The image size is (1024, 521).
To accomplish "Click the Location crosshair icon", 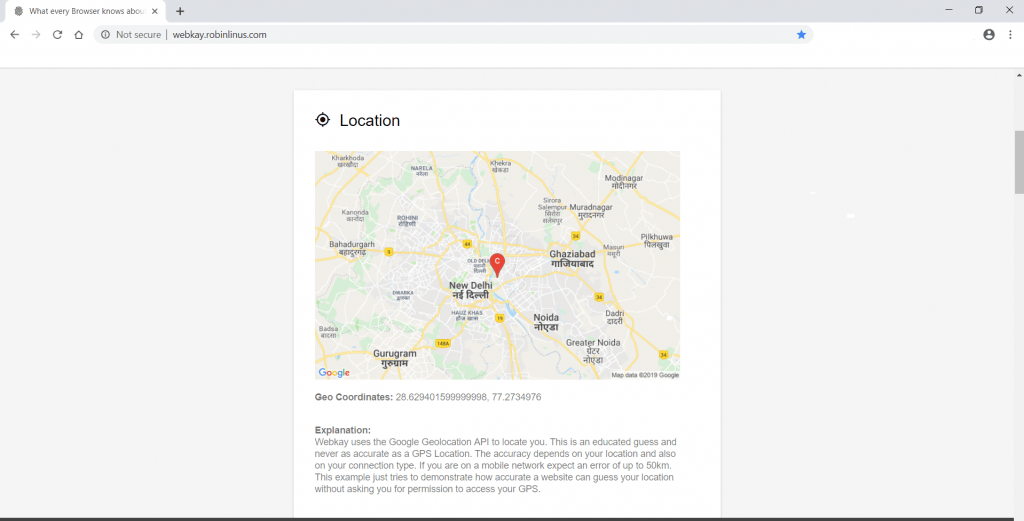I will coord(323,119).
